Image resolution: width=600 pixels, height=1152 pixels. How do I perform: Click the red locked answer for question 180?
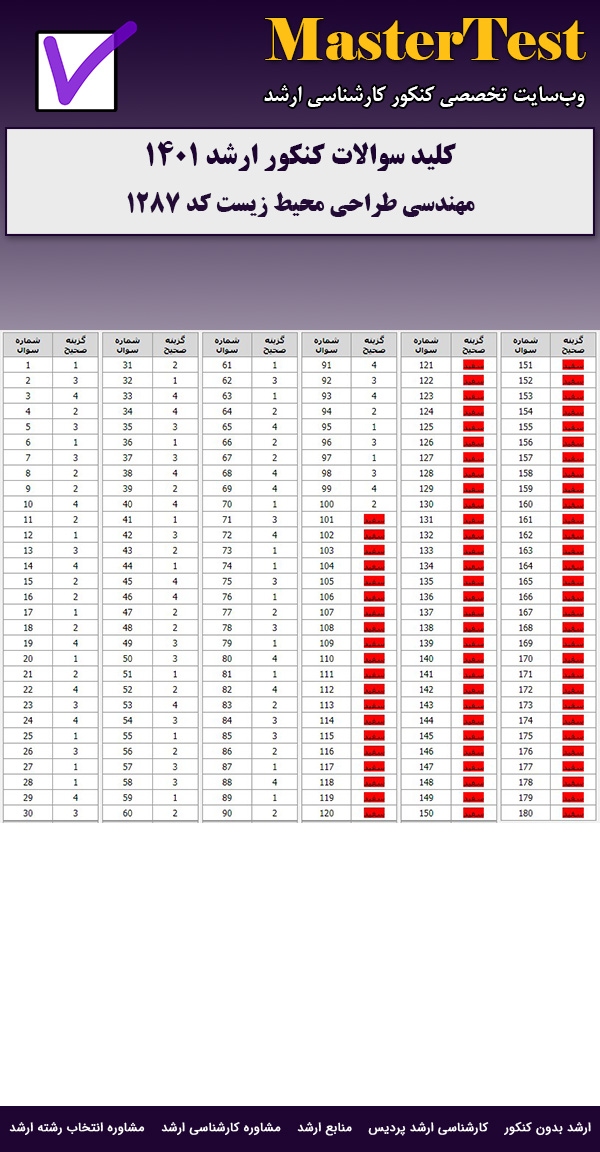pyautogui.click(x=574, y=813)
